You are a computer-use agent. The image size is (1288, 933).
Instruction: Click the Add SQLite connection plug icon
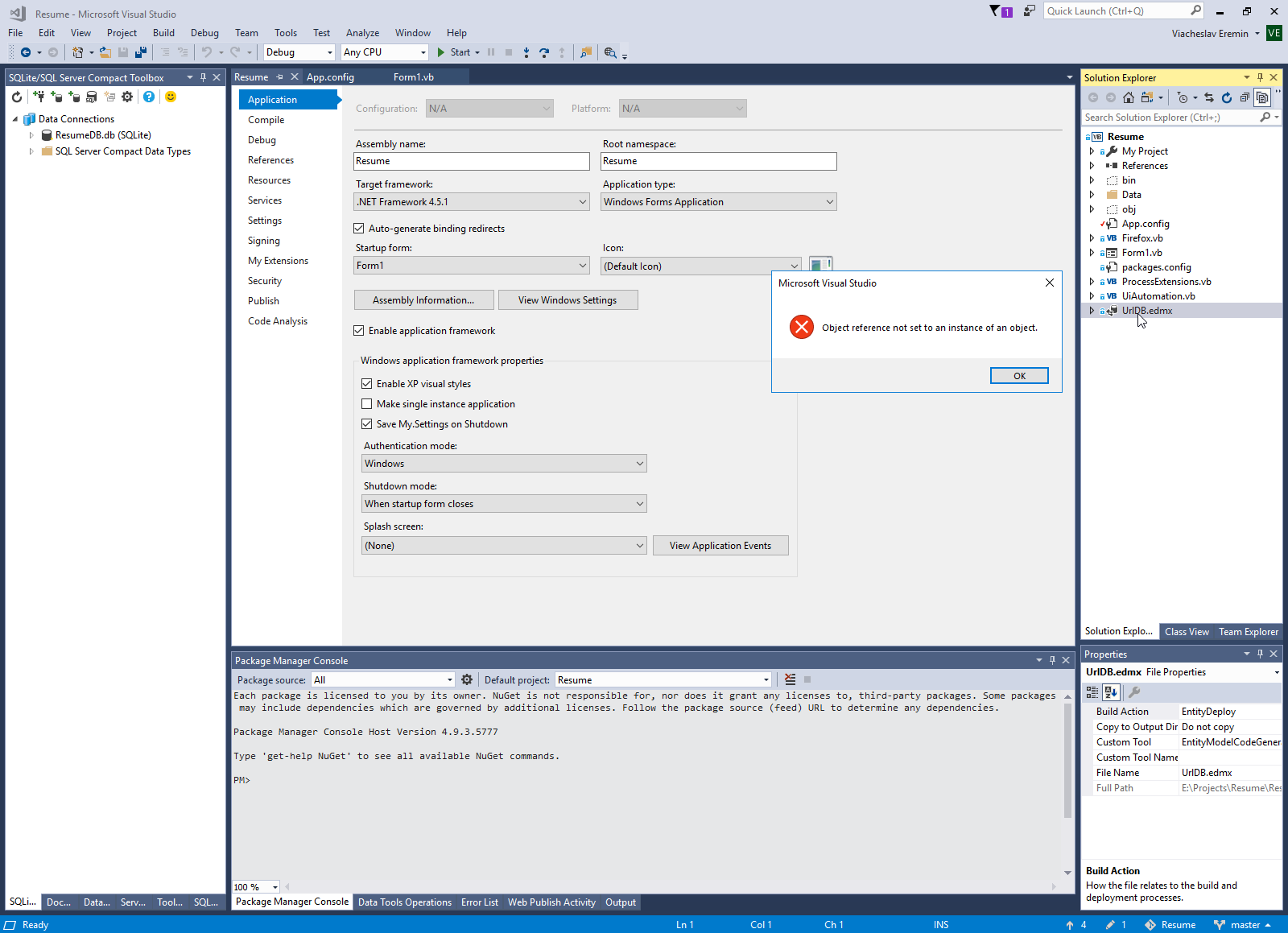point(39,97)
